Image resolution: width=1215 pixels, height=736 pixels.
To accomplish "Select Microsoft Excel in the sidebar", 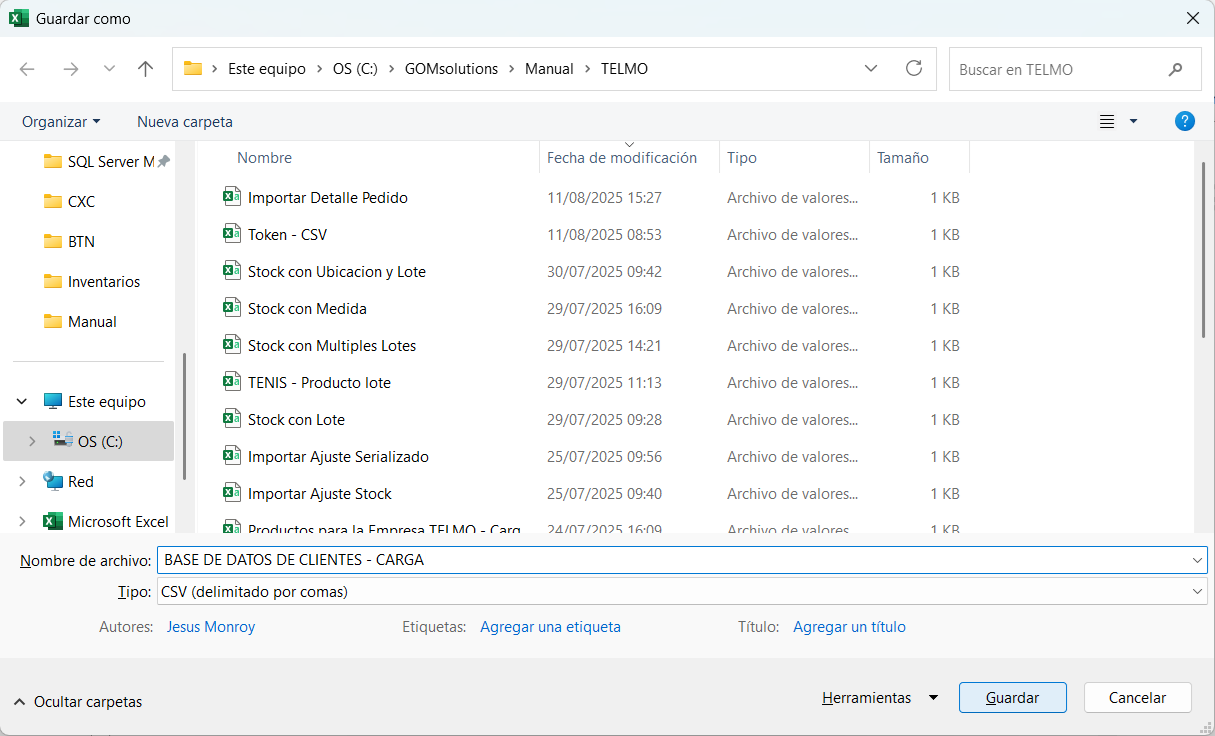I will tap(113, 521).
